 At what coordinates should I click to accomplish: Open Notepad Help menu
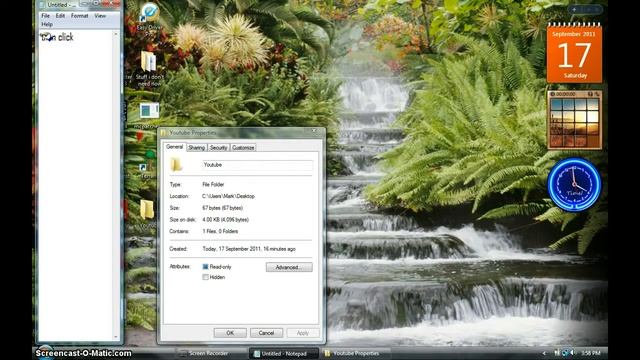[x=47, y=24]
